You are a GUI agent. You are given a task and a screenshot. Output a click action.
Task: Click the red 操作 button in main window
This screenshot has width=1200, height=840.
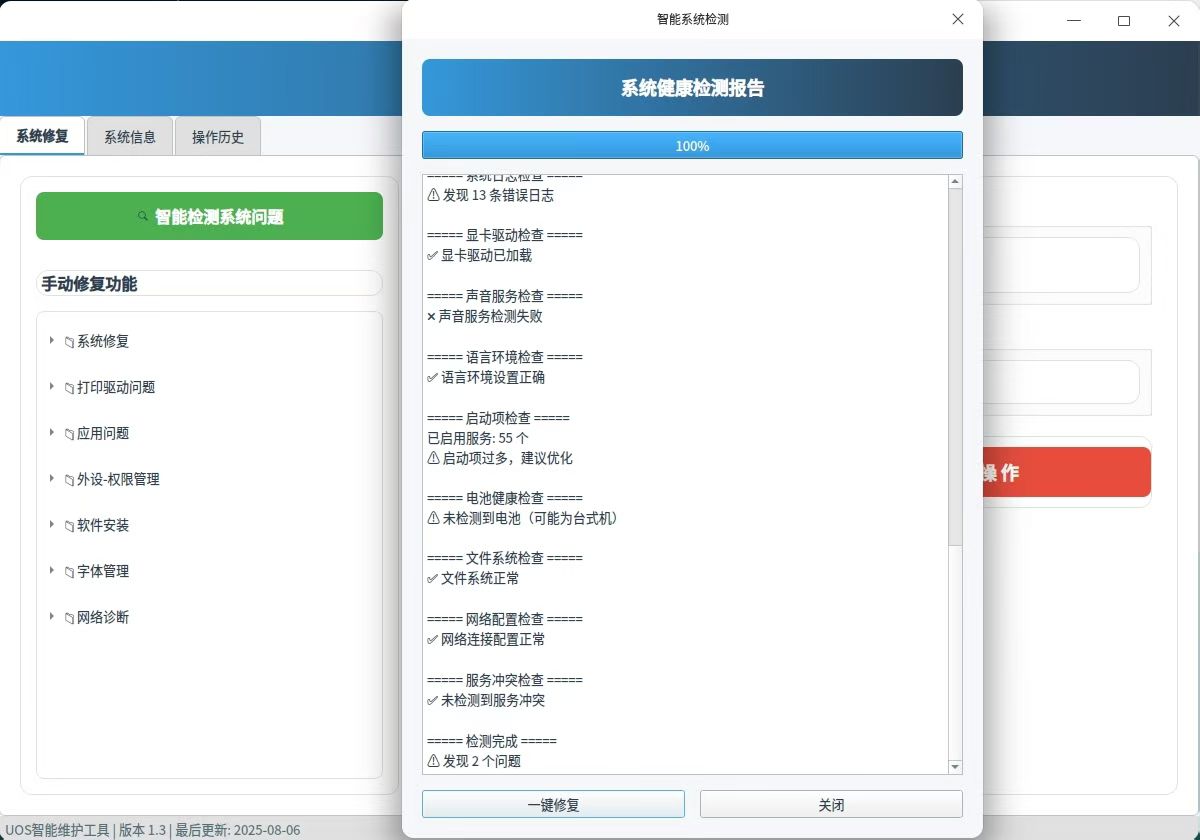1067,472
